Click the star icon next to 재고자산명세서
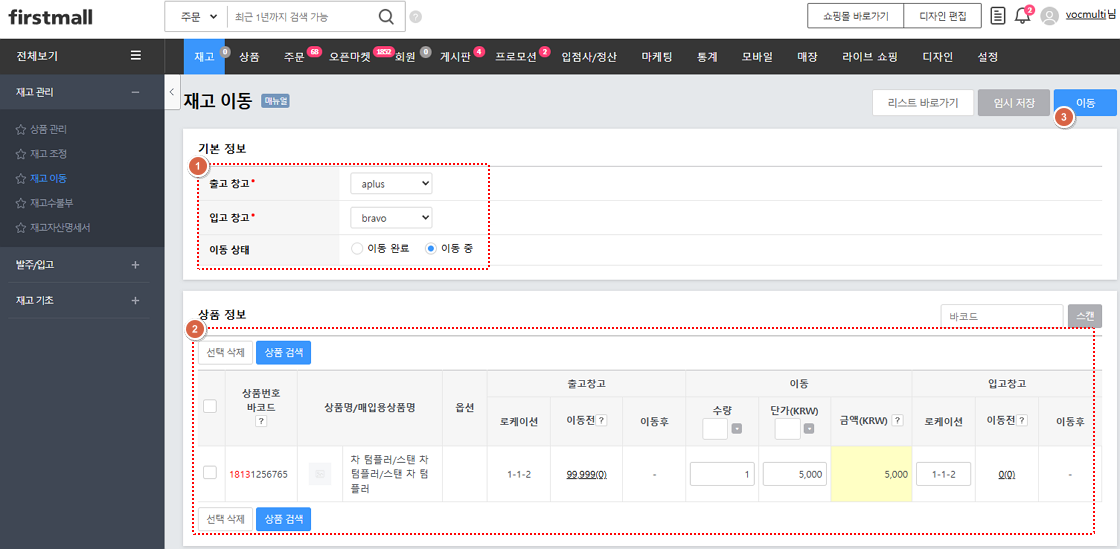 [21, 228]
